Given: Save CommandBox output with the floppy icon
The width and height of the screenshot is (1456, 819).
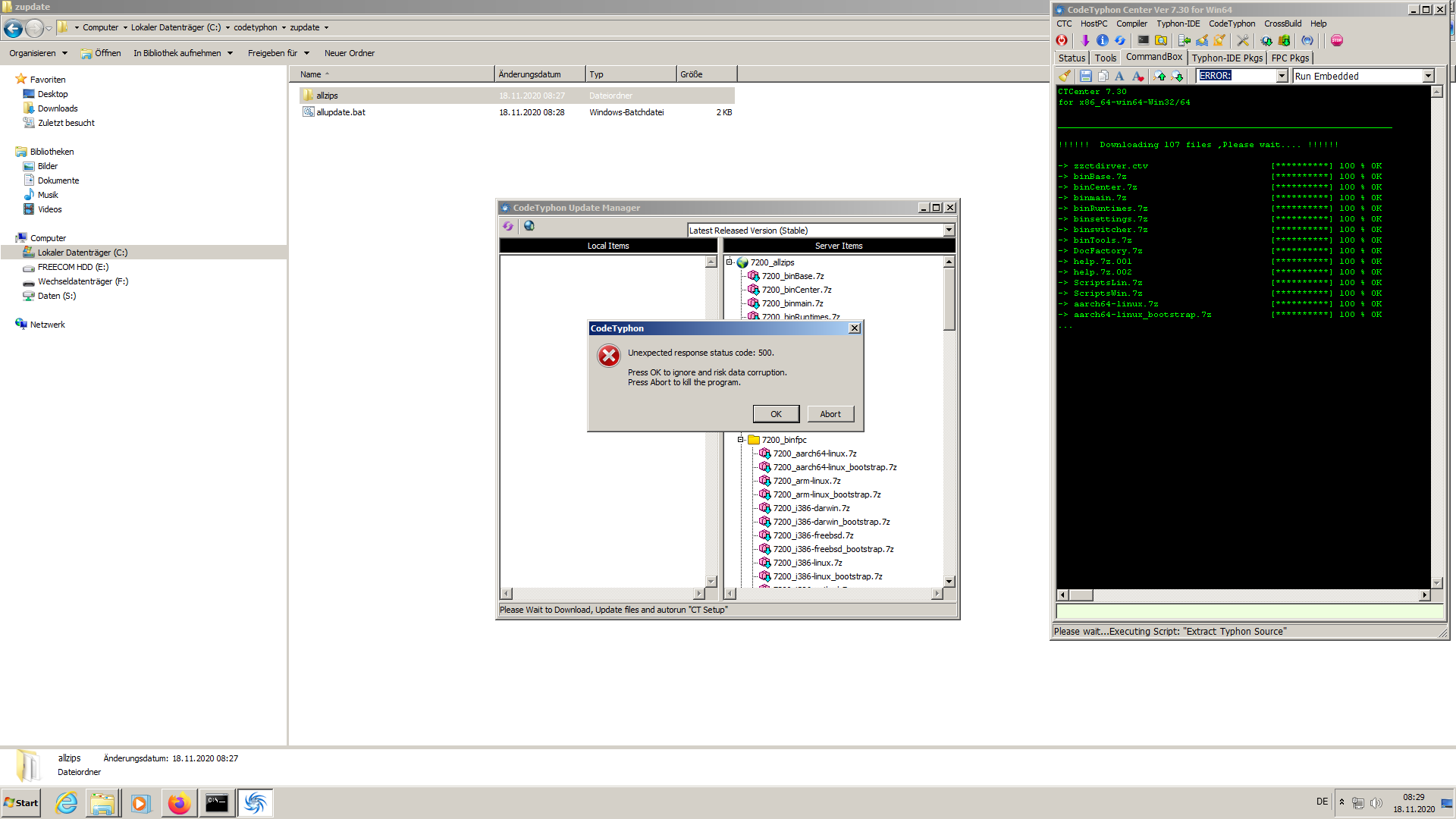Looking at the screenshot, I should 1086,76.
